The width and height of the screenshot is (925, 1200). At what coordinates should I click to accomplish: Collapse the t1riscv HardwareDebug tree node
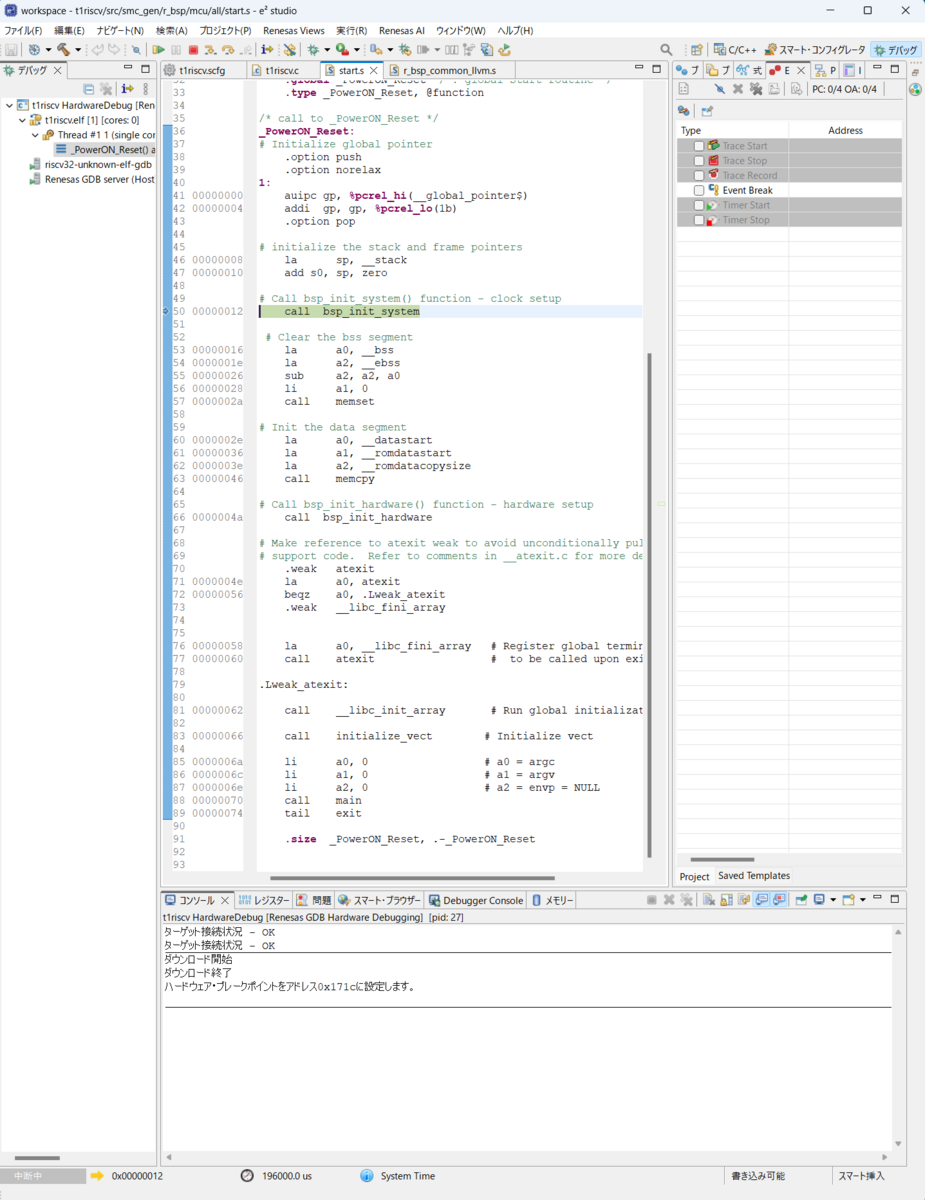8,105
